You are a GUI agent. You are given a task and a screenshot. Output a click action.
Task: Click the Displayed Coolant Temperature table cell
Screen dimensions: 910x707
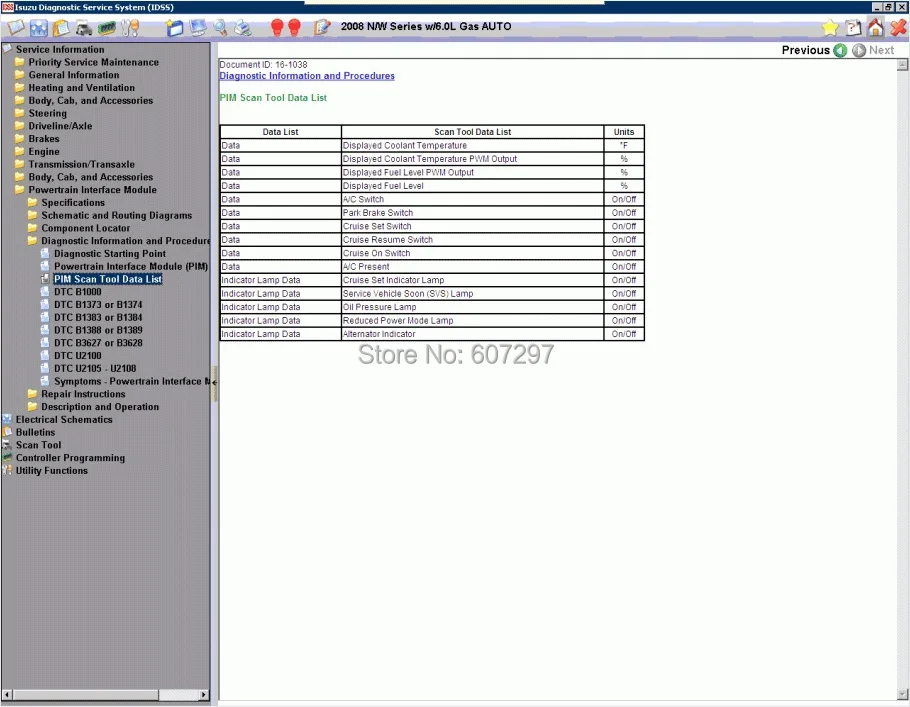point(472,146)
